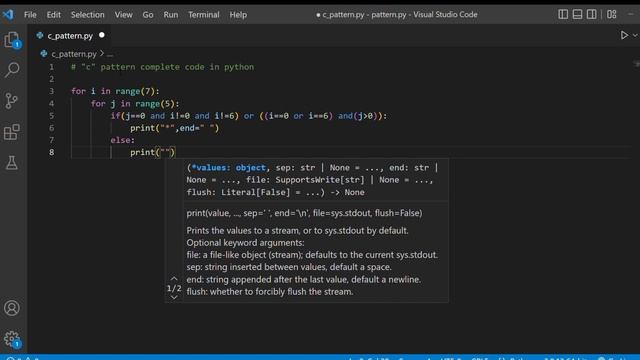Click the comment text on line 1

[162, 67]
